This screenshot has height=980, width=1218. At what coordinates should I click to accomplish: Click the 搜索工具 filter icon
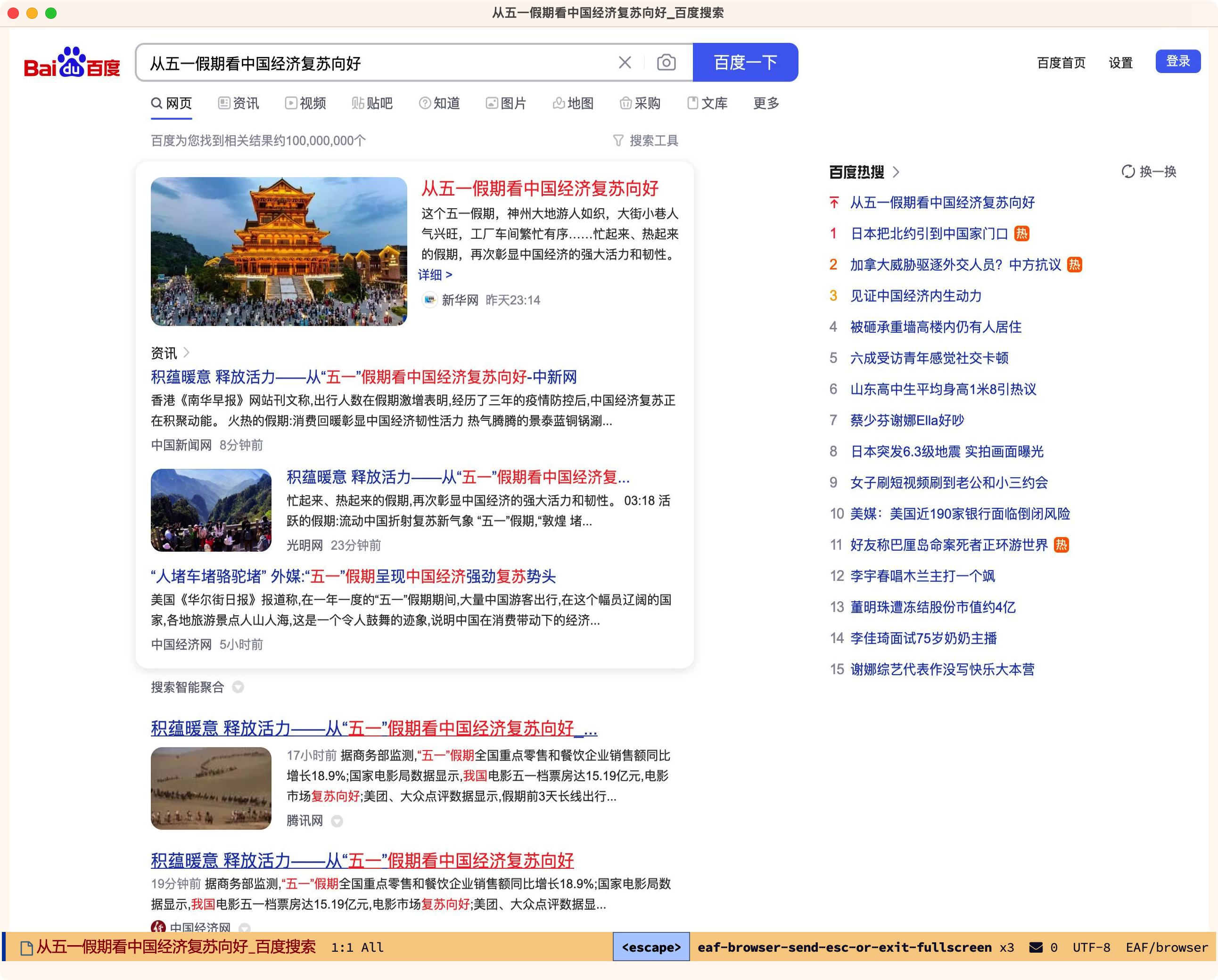pos(618,140)
